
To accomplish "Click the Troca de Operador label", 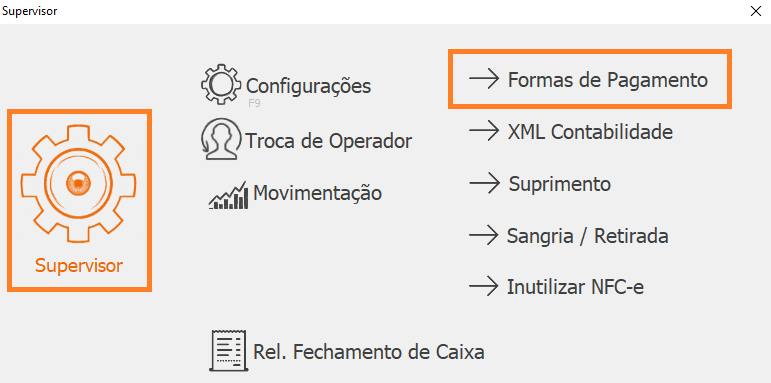I will [x=328, y=142].
